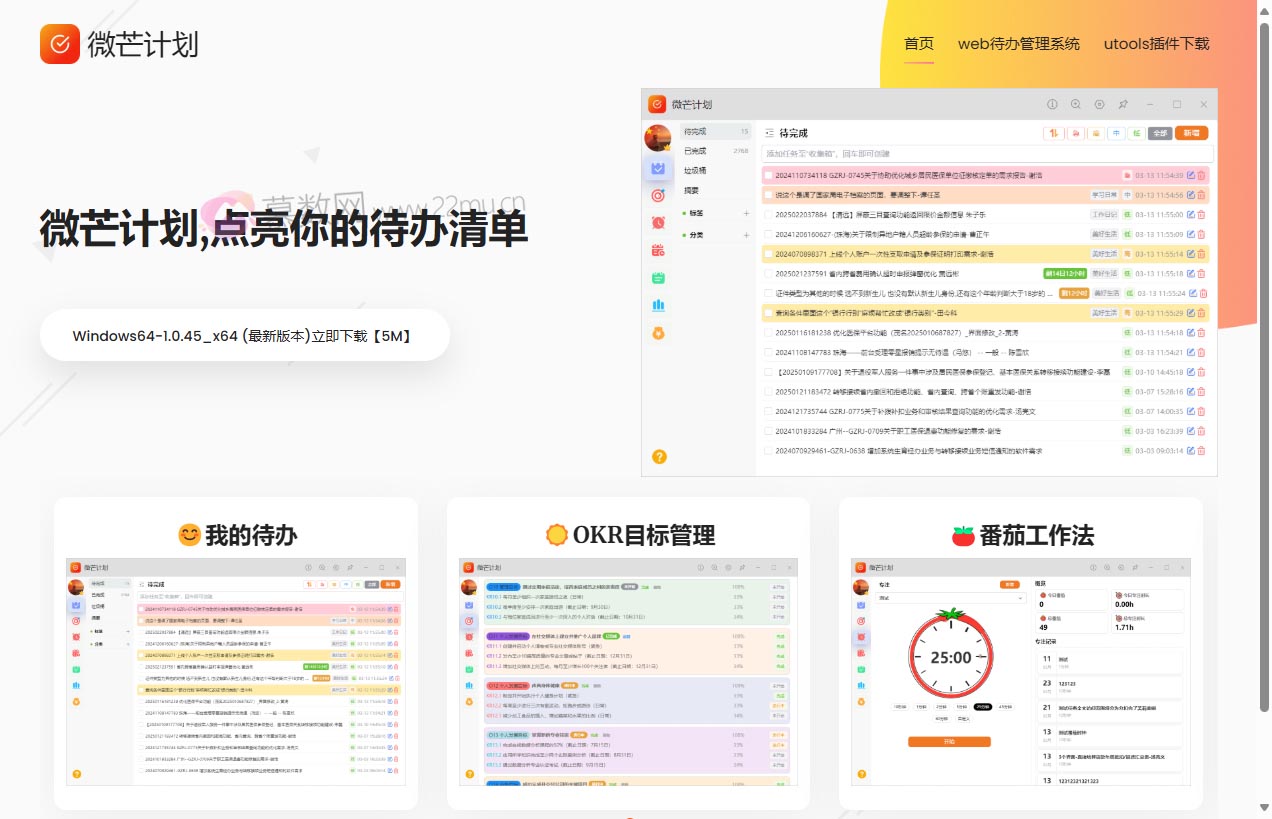Tick the checkbox on task 2025021237591
Viewport: 1272px width, 819px height.
coord(767,273)
